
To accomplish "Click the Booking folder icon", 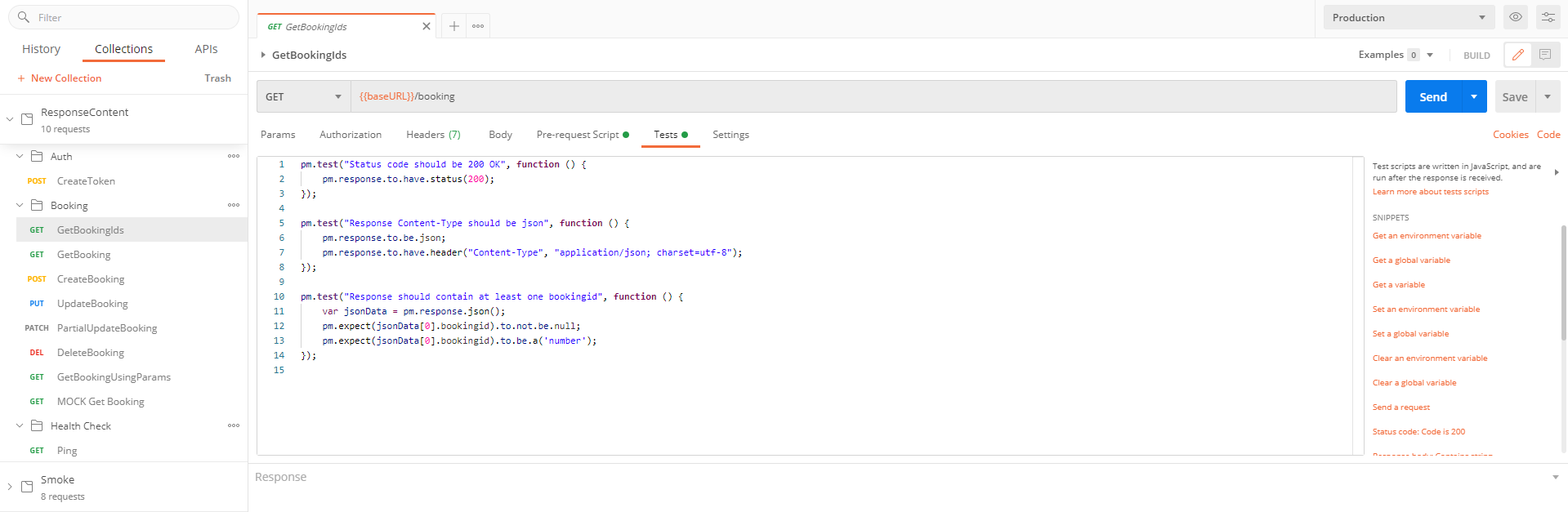I will click(37, 205).
